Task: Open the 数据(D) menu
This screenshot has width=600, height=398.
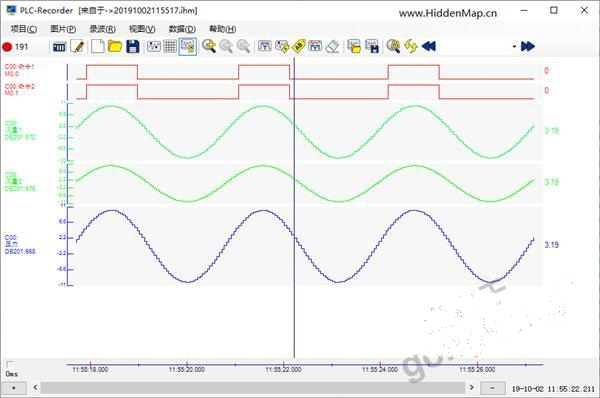Action: [182, 29]
